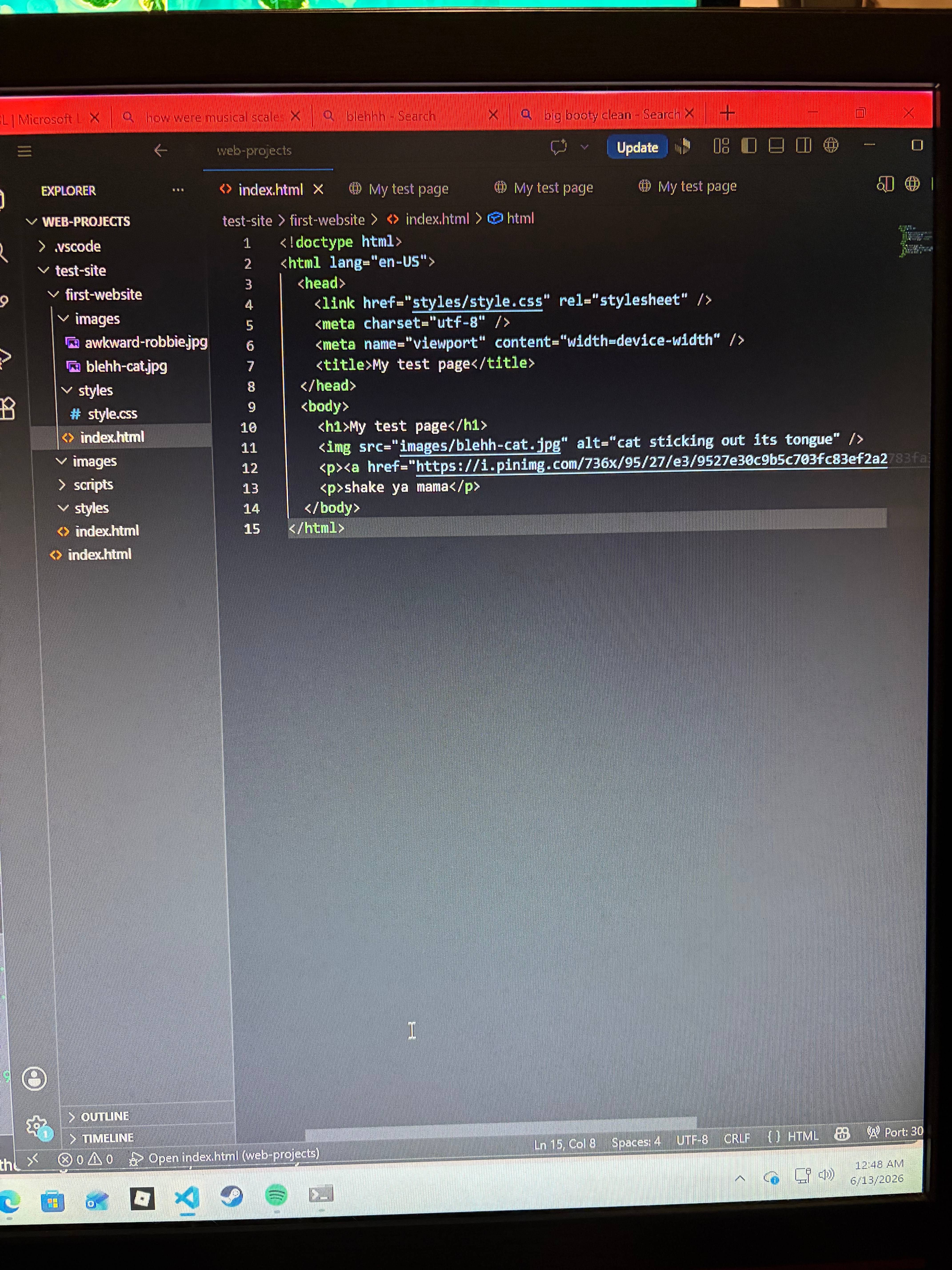Open the dropdown chevron beside Copilot chat icon
The height and width of the screenshot is (1270, 952).
(x=585, y=147)
